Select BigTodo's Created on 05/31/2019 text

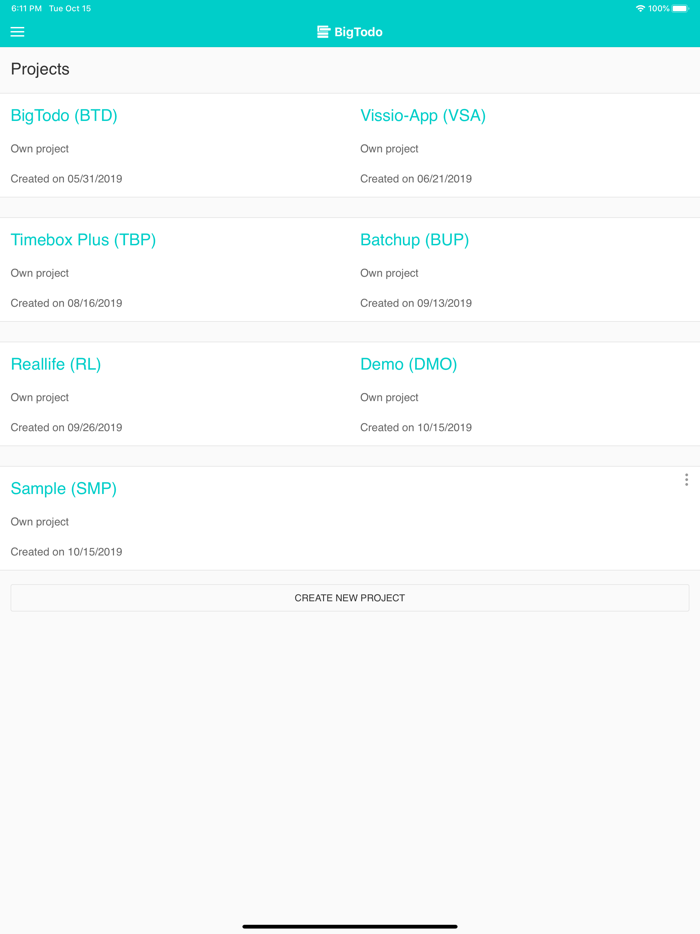point(66,179)
